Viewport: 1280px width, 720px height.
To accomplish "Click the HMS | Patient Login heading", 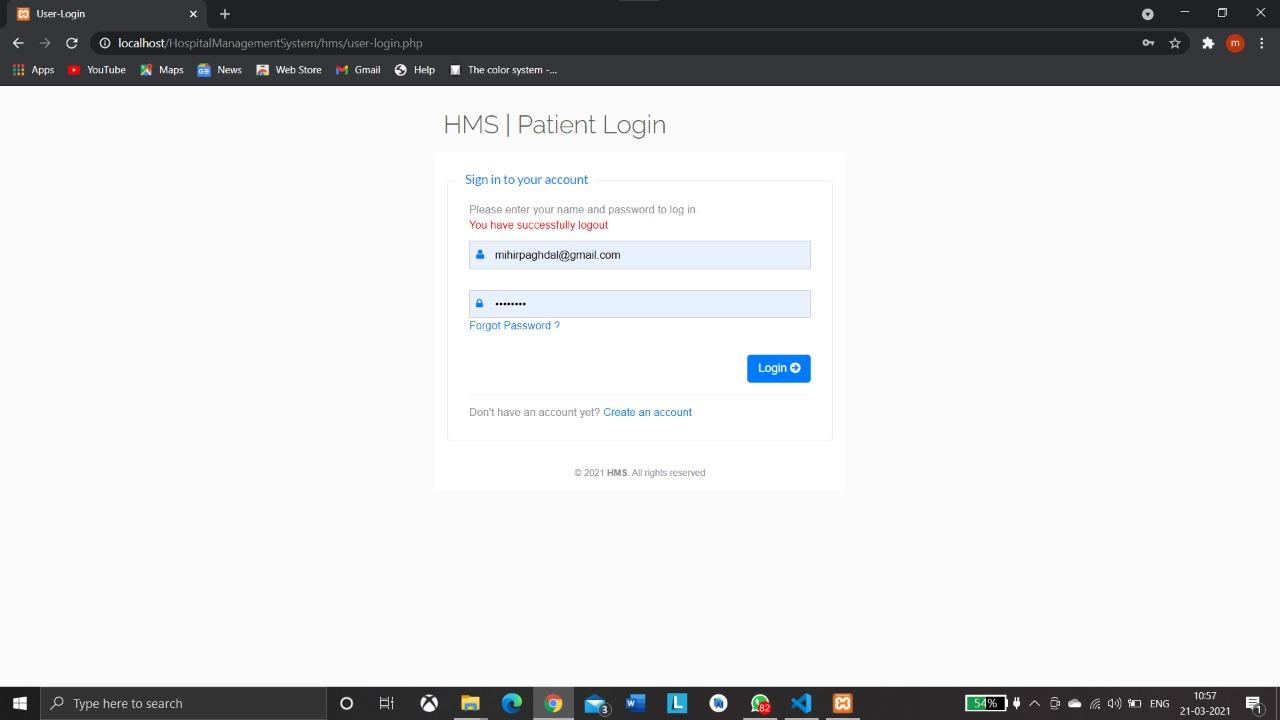I will [555, 125].
